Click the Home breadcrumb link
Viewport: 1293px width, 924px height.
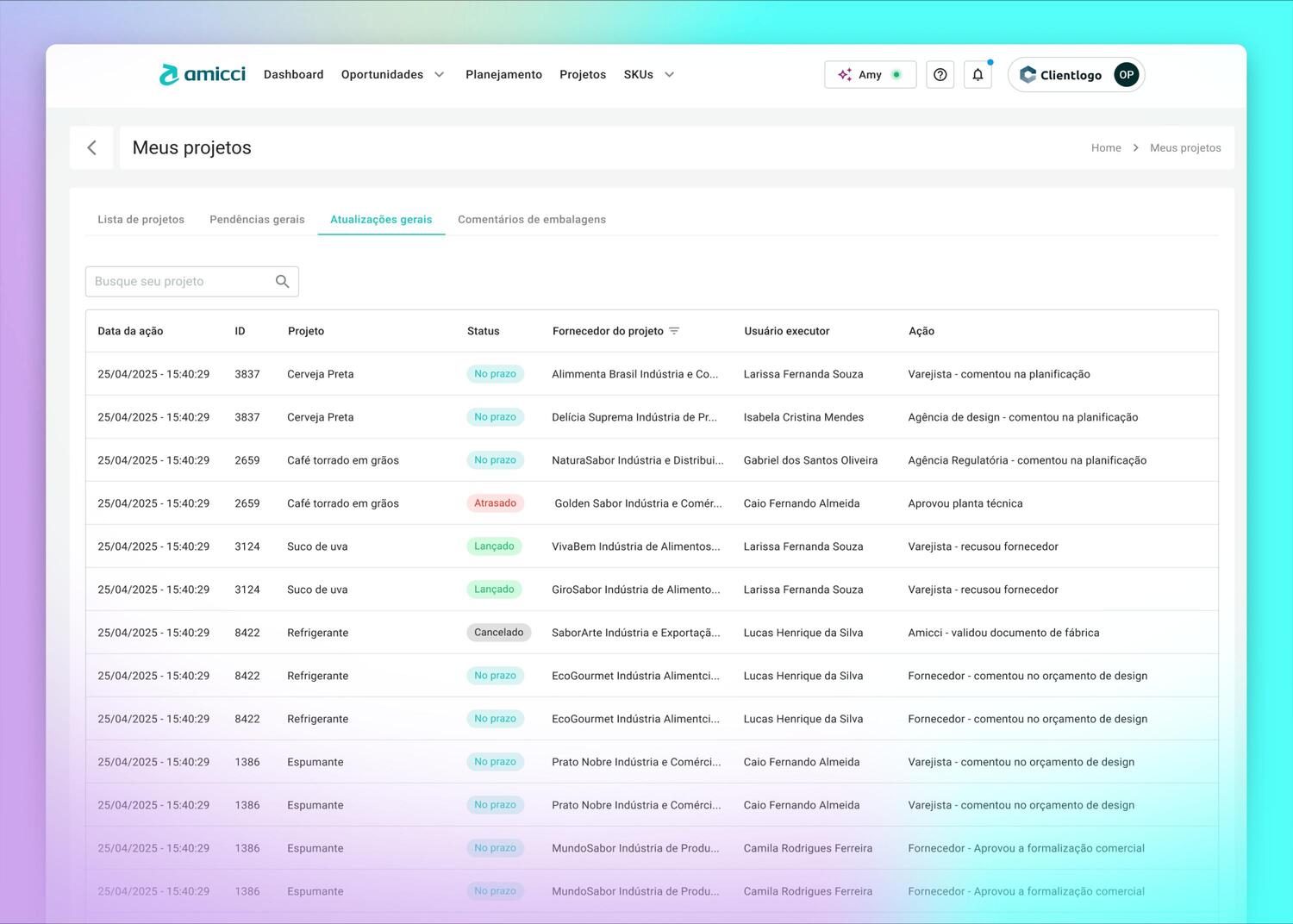coord(1106,148)
